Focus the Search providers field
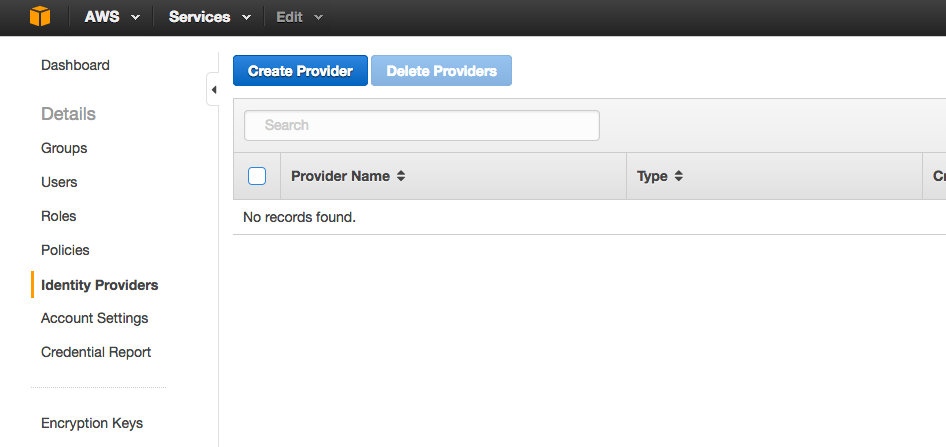The width and height of the screenshot is (946, 447). tap(422, 125)
